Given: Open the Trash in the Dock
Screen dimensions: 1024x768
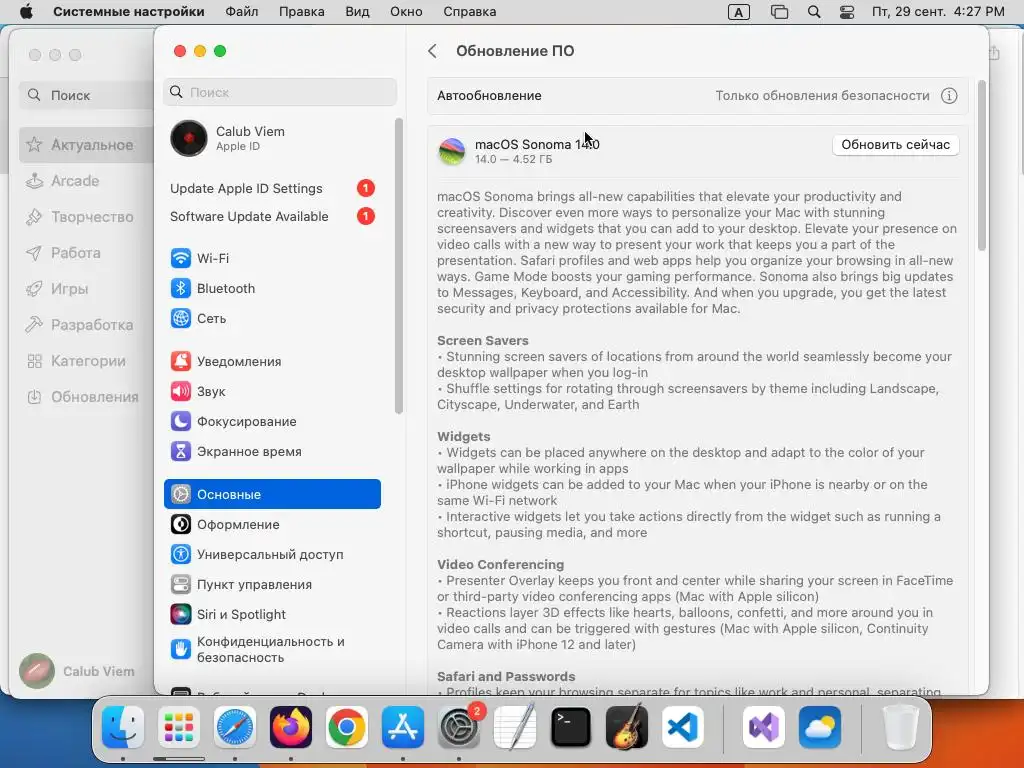Looking at the screenshot, I should (x=901, y=727).
